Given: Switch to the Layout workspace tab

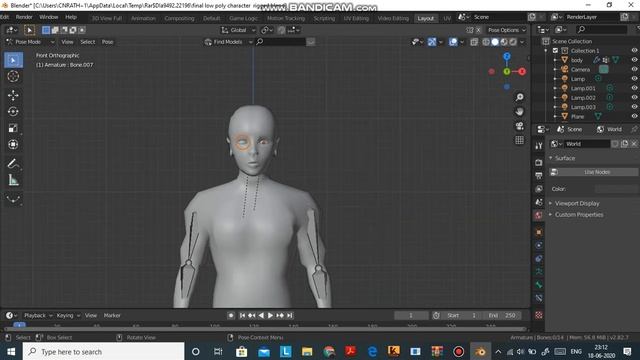Looking at the screenshot, I should (425, 18).
